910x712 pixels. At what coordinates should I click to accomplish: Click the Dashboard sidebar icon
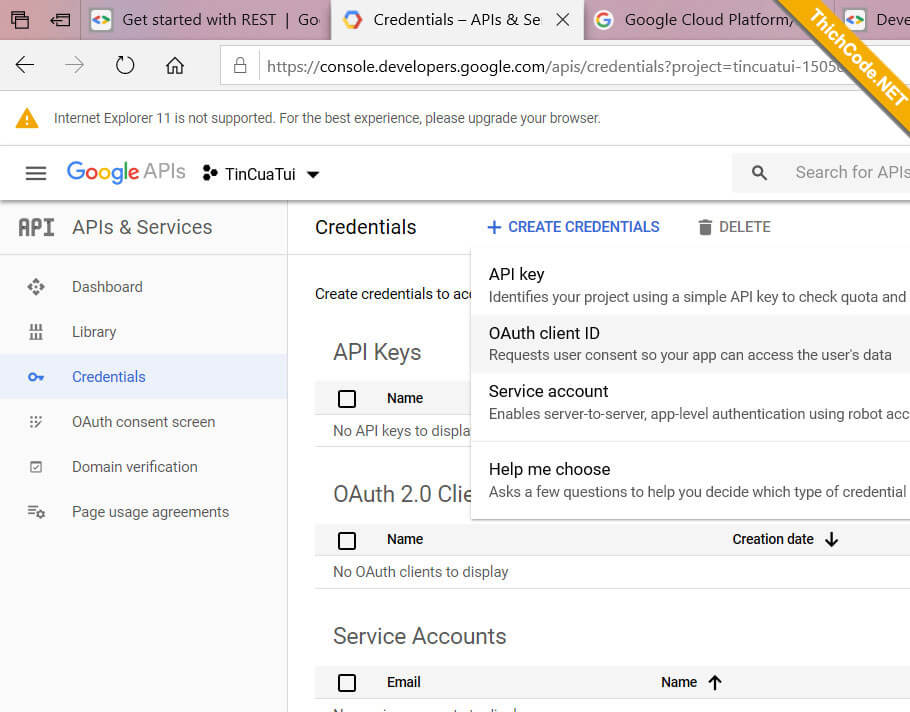coord(36,287)
